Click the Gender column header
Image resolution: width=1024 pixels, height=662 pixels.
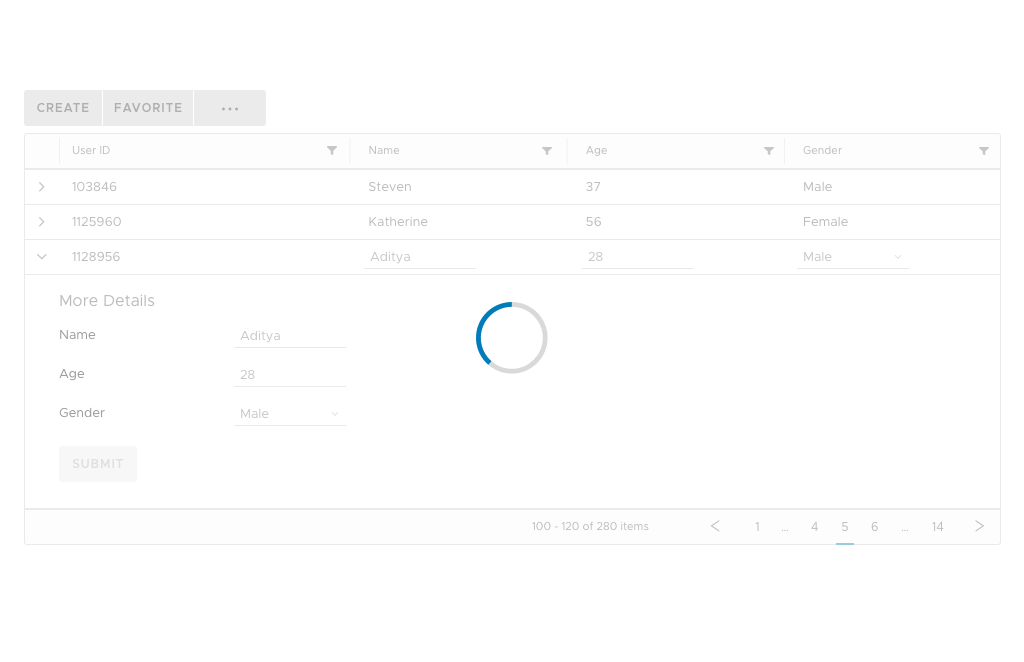tap(822, 150)
